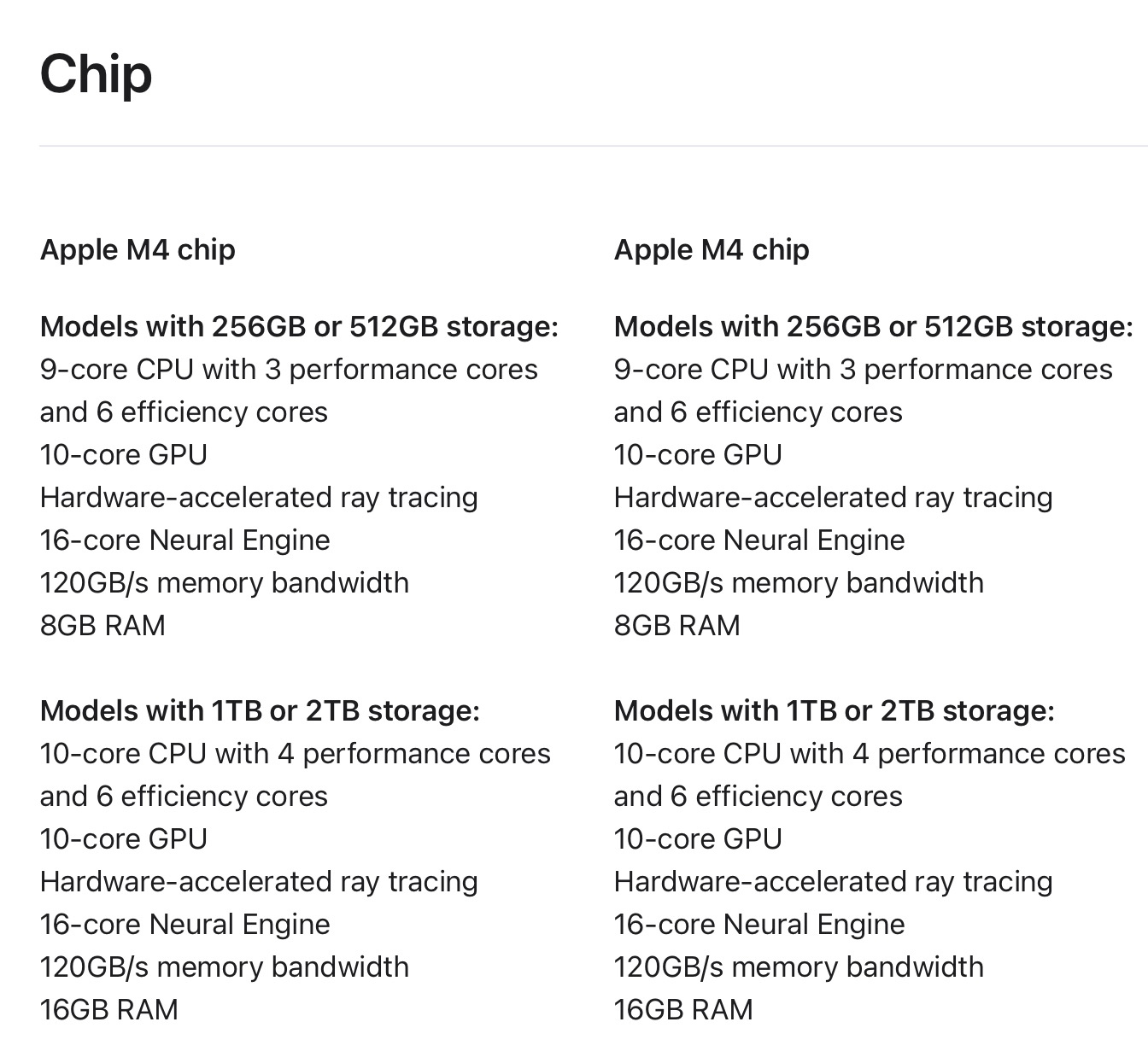Click right column "9-core CPU" text line
The image size is (1148, 1057).
[863, 370]
